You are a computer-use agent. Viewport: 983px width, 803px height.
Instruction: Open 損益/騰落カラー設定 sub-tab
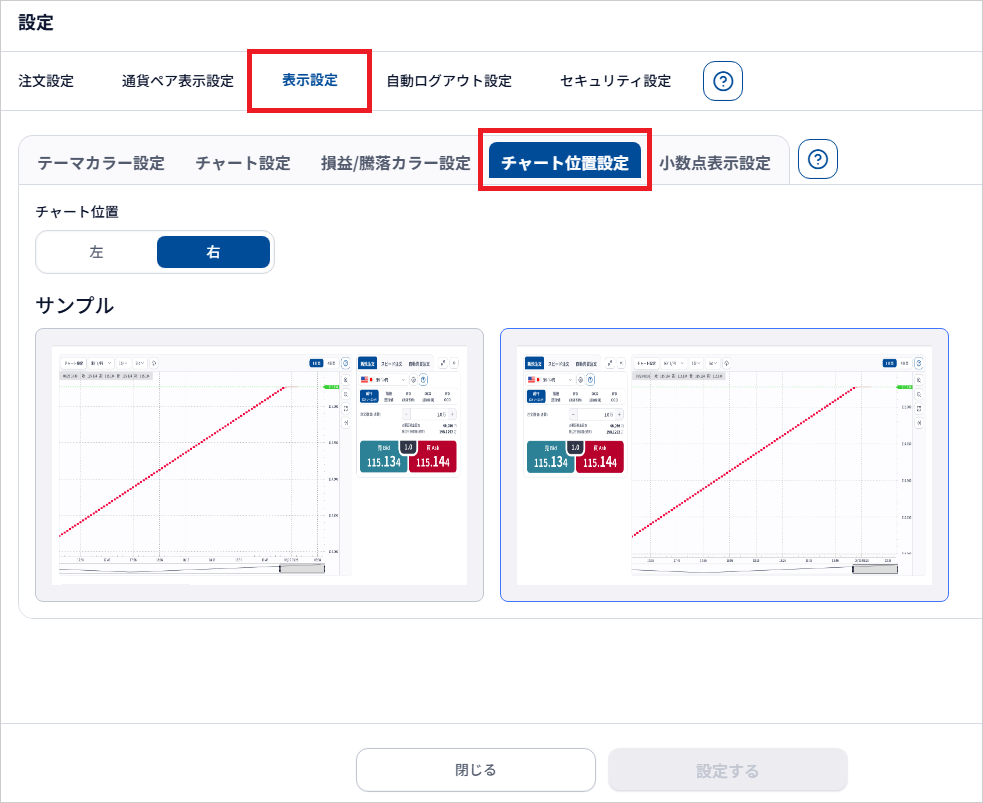point(396,163)
